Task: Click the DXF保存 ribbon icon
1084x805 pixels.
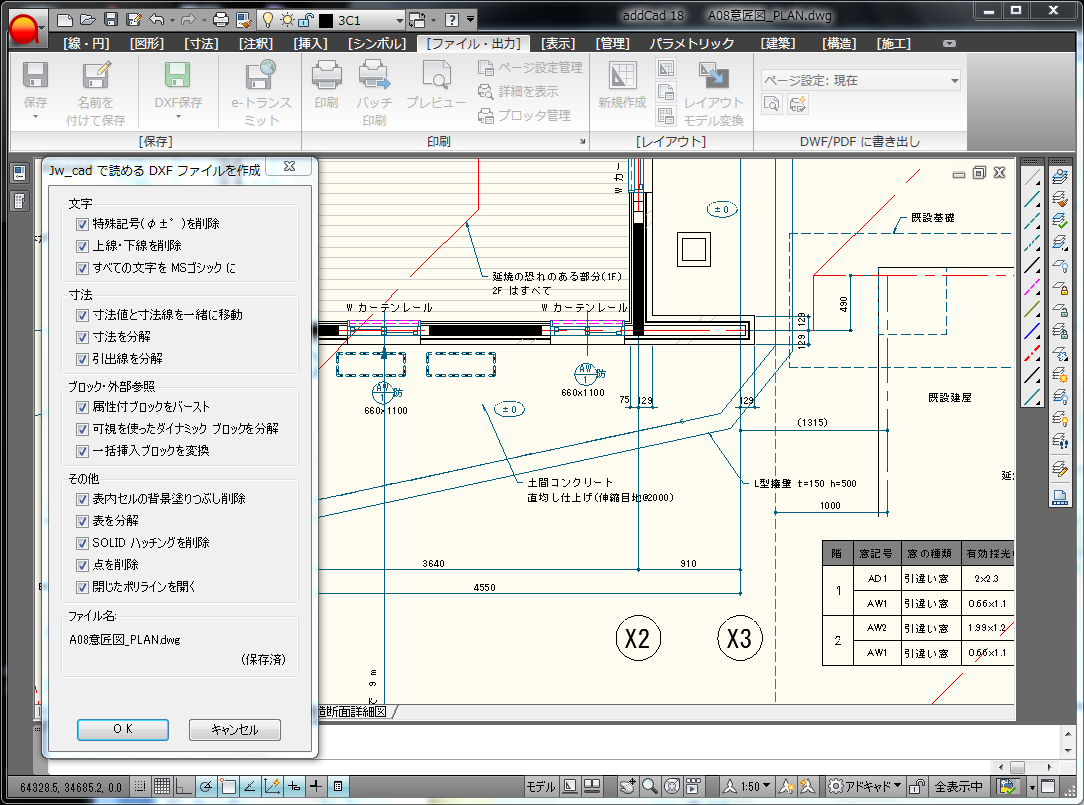Action: tap(178, 75)
